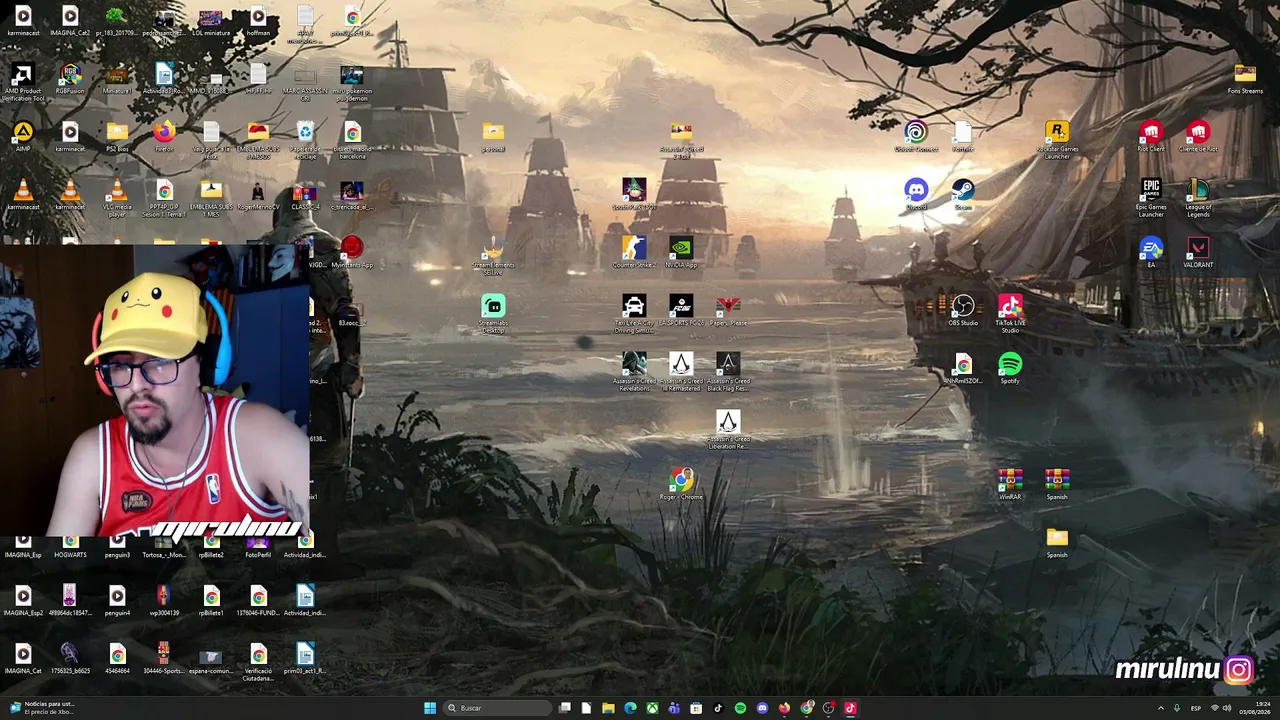1280x720 pixels.
Task: Launch Microsoft Edge from the taskbar
Action: click(630, 708)
